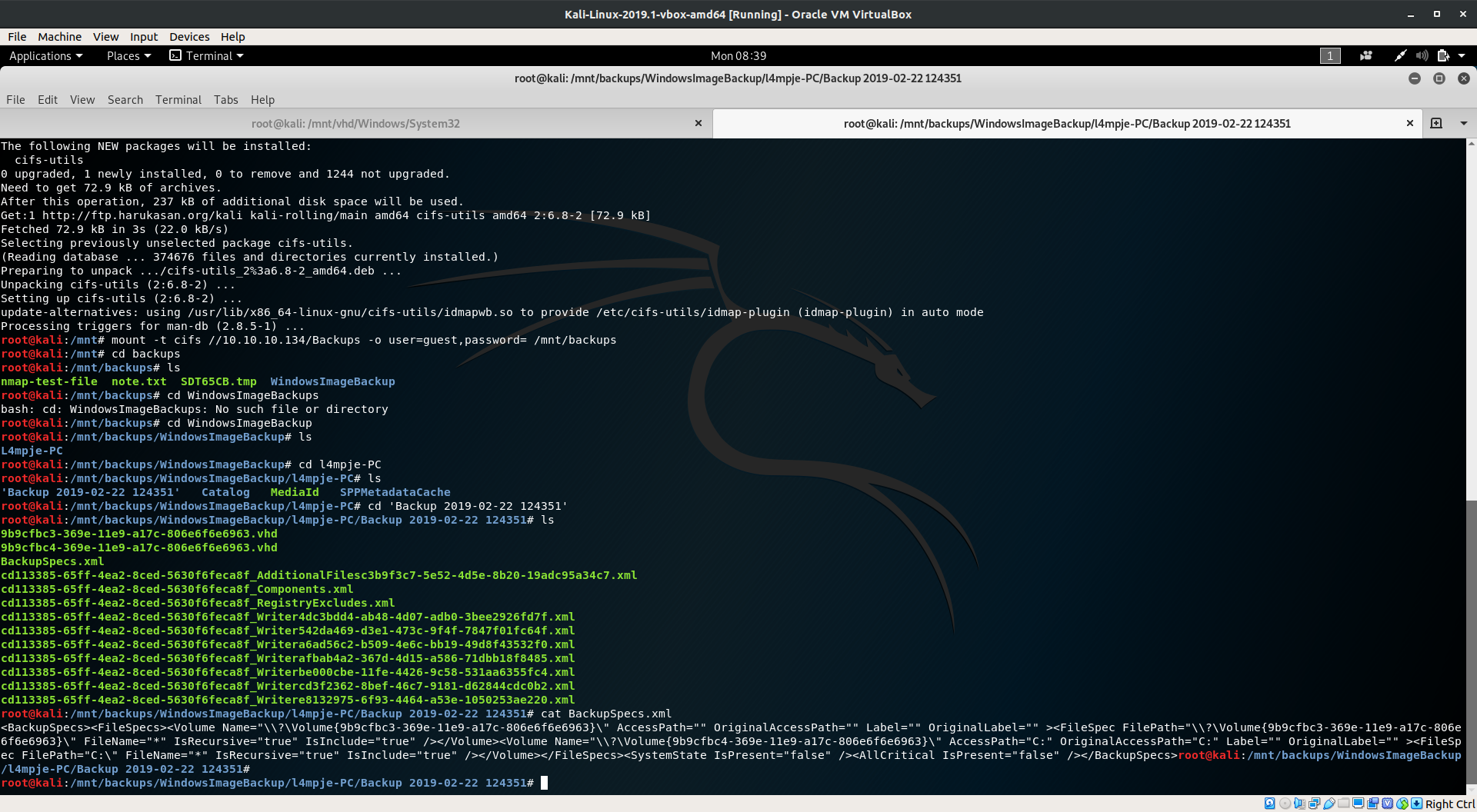The height and width of the screenshot is (812, 1477).
Task: Click the L4mpje-PC directory listing
Action: [x=32, y=451]
